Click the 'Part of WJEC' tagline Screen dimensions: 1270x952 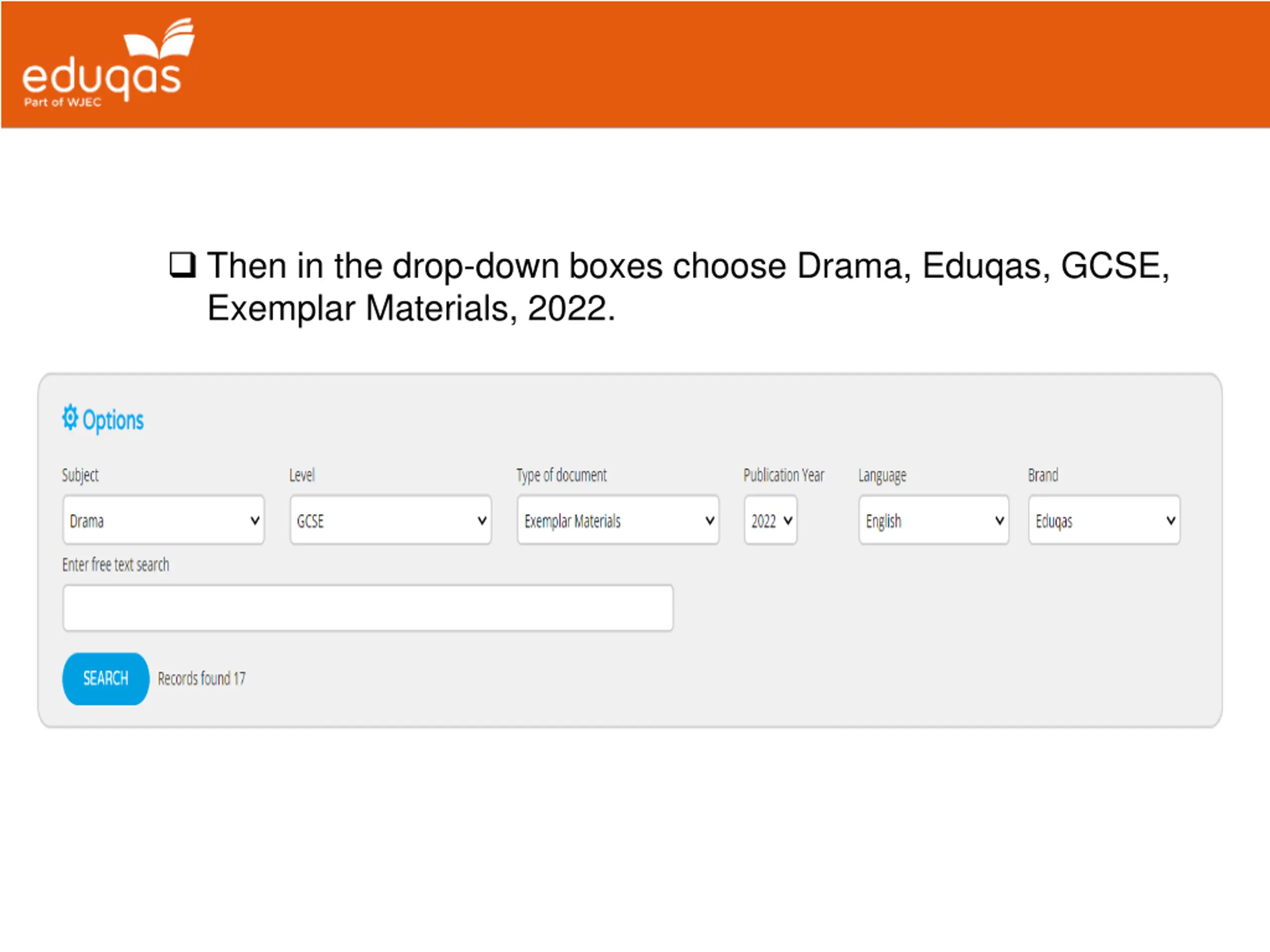click(x=63, y=102)
